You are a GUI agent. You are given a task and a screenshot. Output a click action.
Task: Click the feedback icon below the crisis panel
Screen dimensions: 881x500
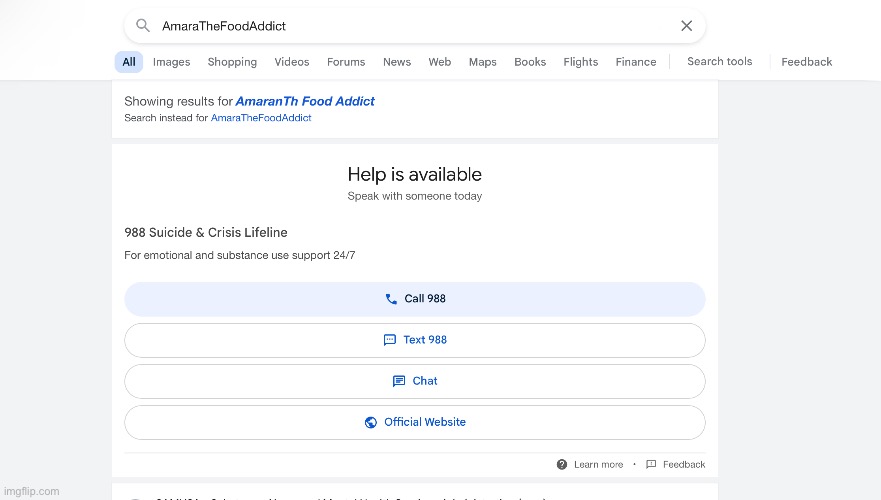651,464
